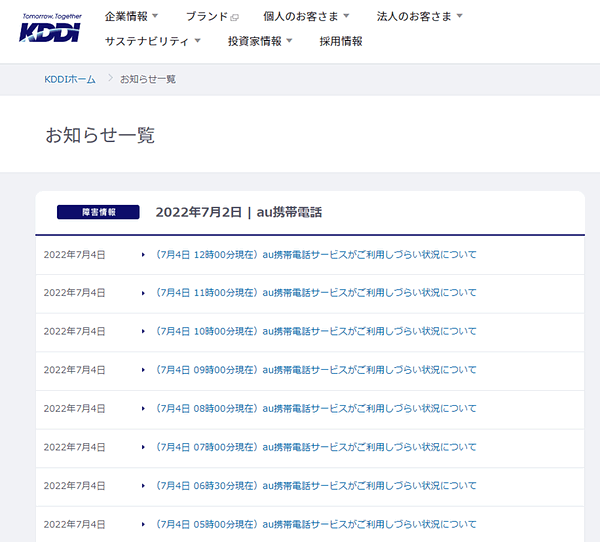Click the breadcrumb chevron separator
Screen dimensions: 600x542
111,78
